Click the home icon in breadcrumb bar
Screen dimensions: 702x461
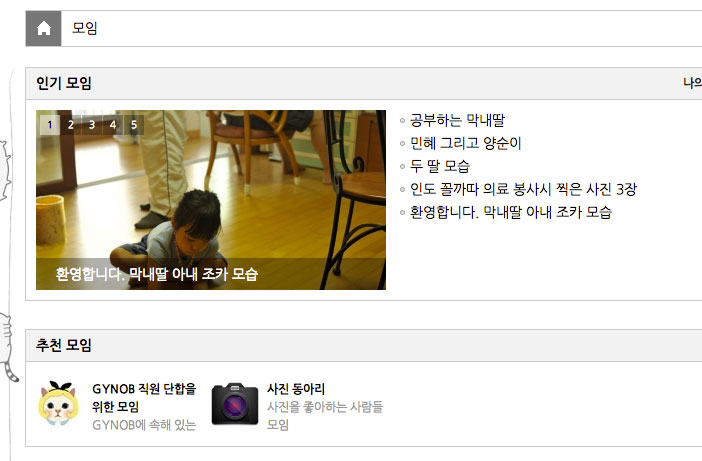click(43, 29)
